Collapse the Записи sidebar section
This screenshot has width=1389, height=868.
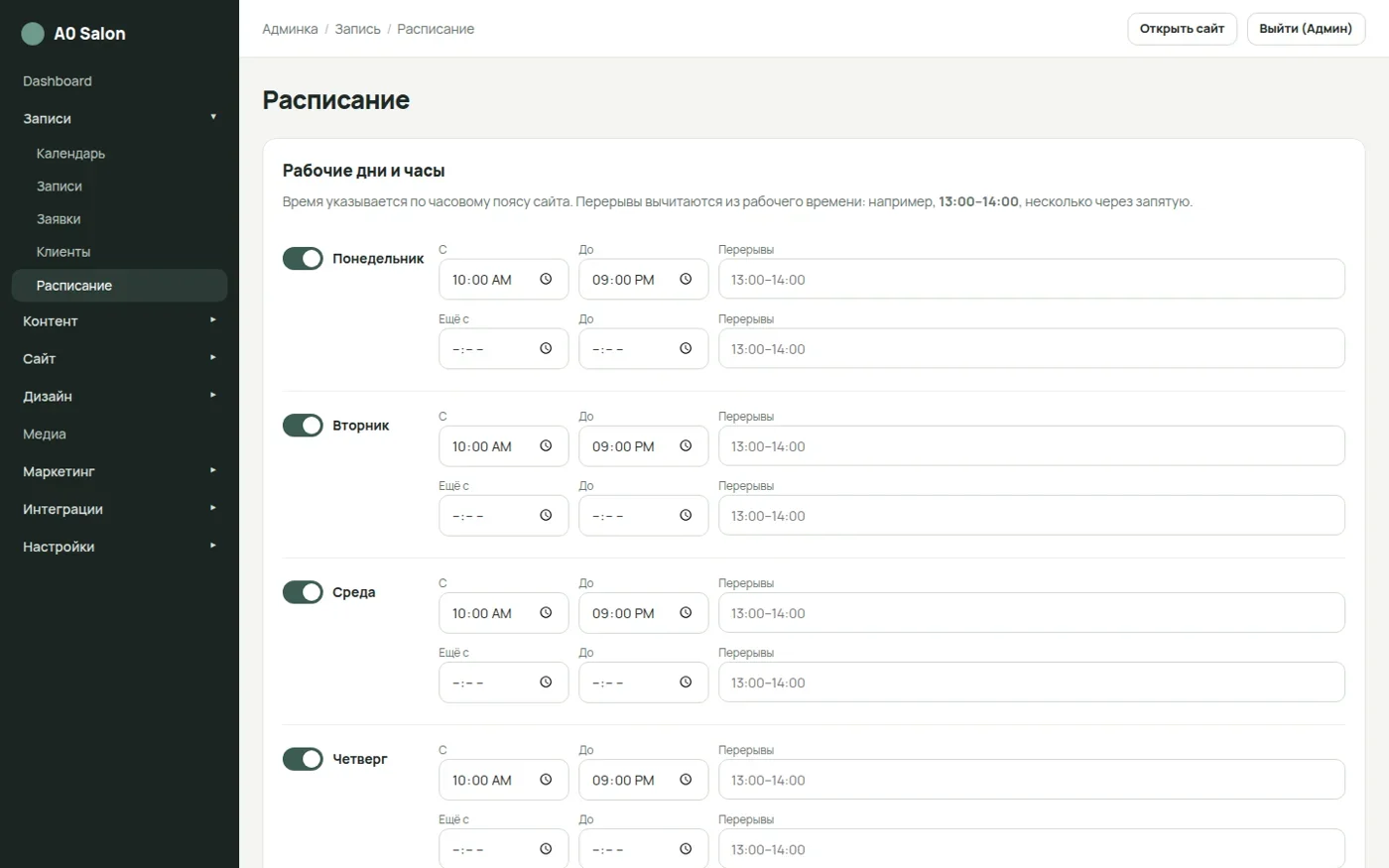(119, 118)
